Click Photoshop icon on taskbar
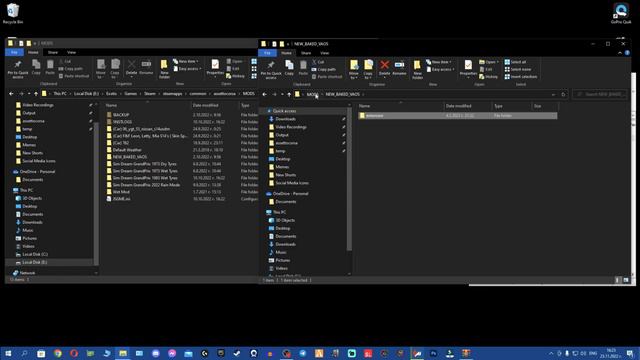Viewport: 640px width, 360px height. point(433,353)
